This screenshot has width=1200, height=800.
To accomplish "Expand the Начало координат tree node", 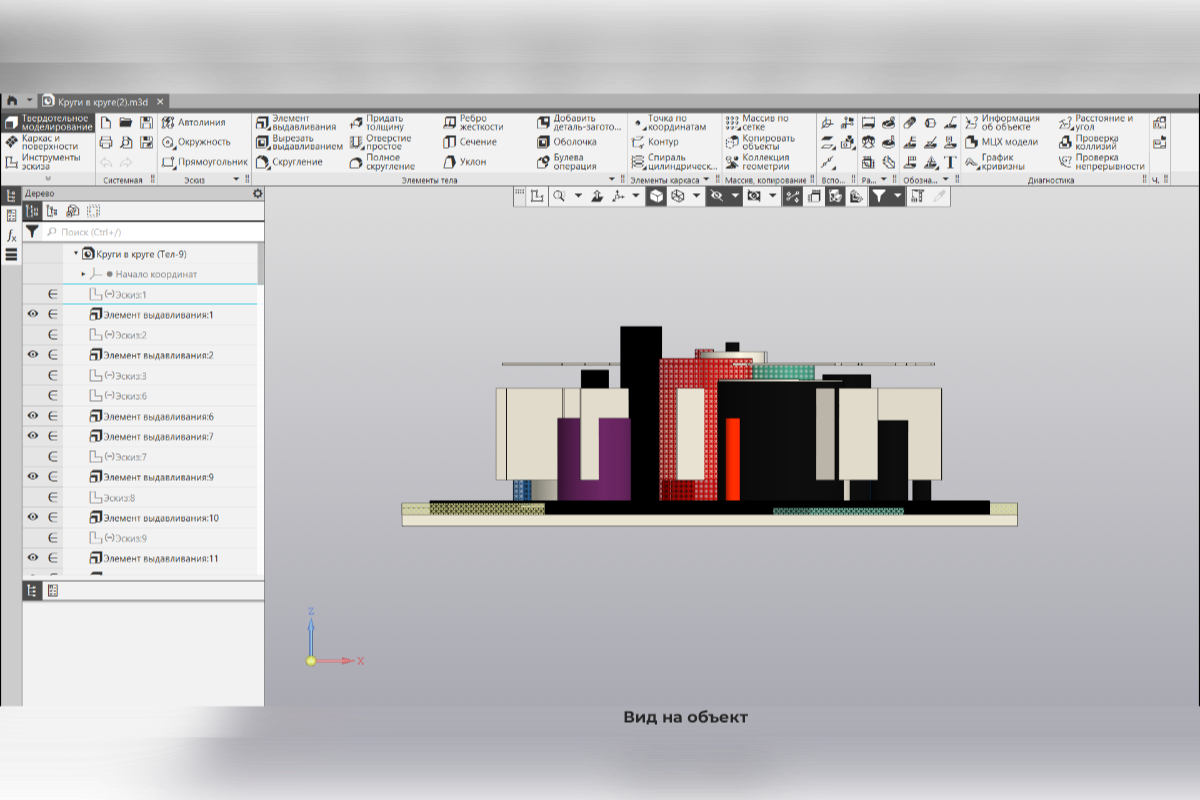I will 84,274.
